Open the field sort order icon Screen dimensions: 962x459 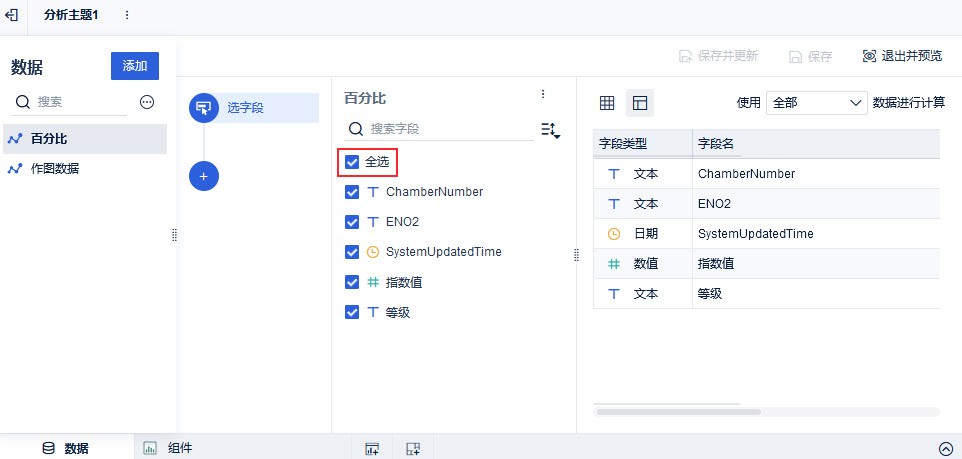point(550,130)
